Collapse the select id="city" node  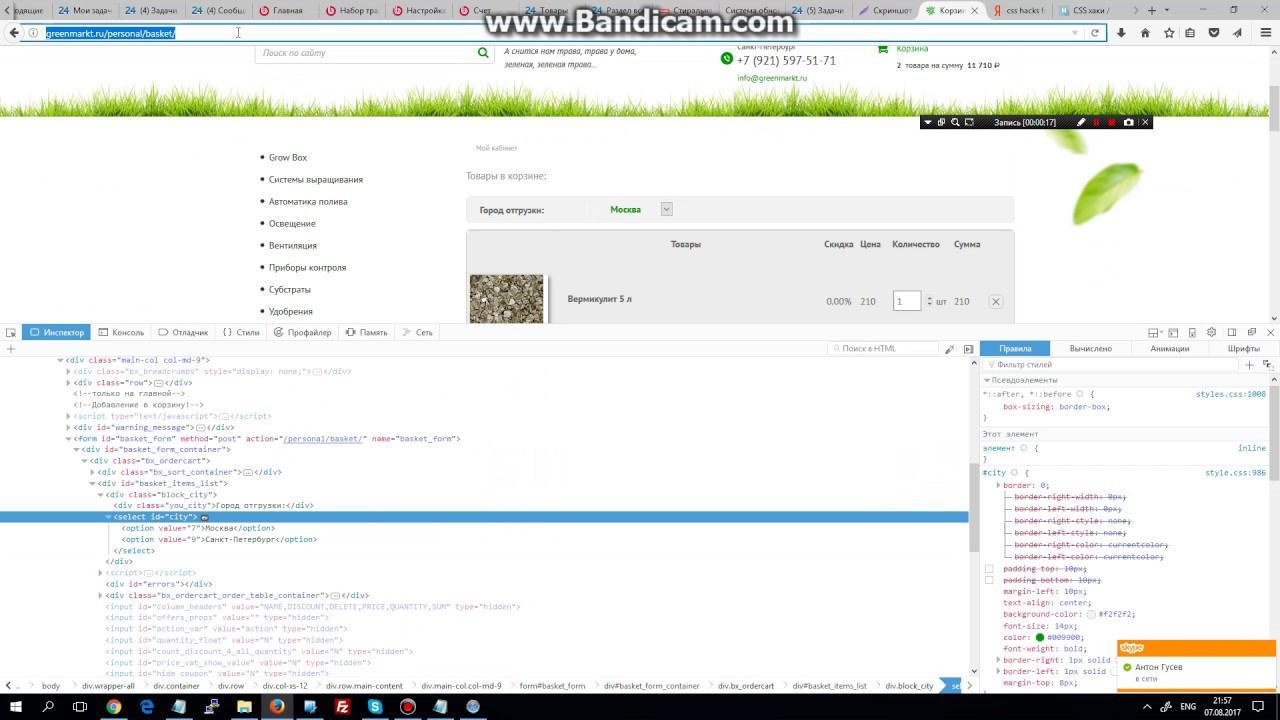109,517
